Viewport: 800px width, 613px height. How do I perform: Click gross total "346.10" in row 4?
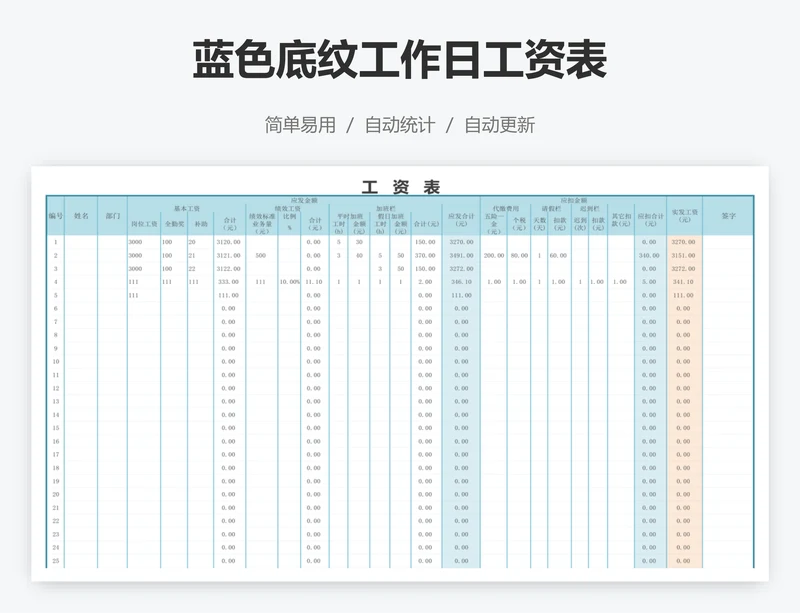click(461, 282)
